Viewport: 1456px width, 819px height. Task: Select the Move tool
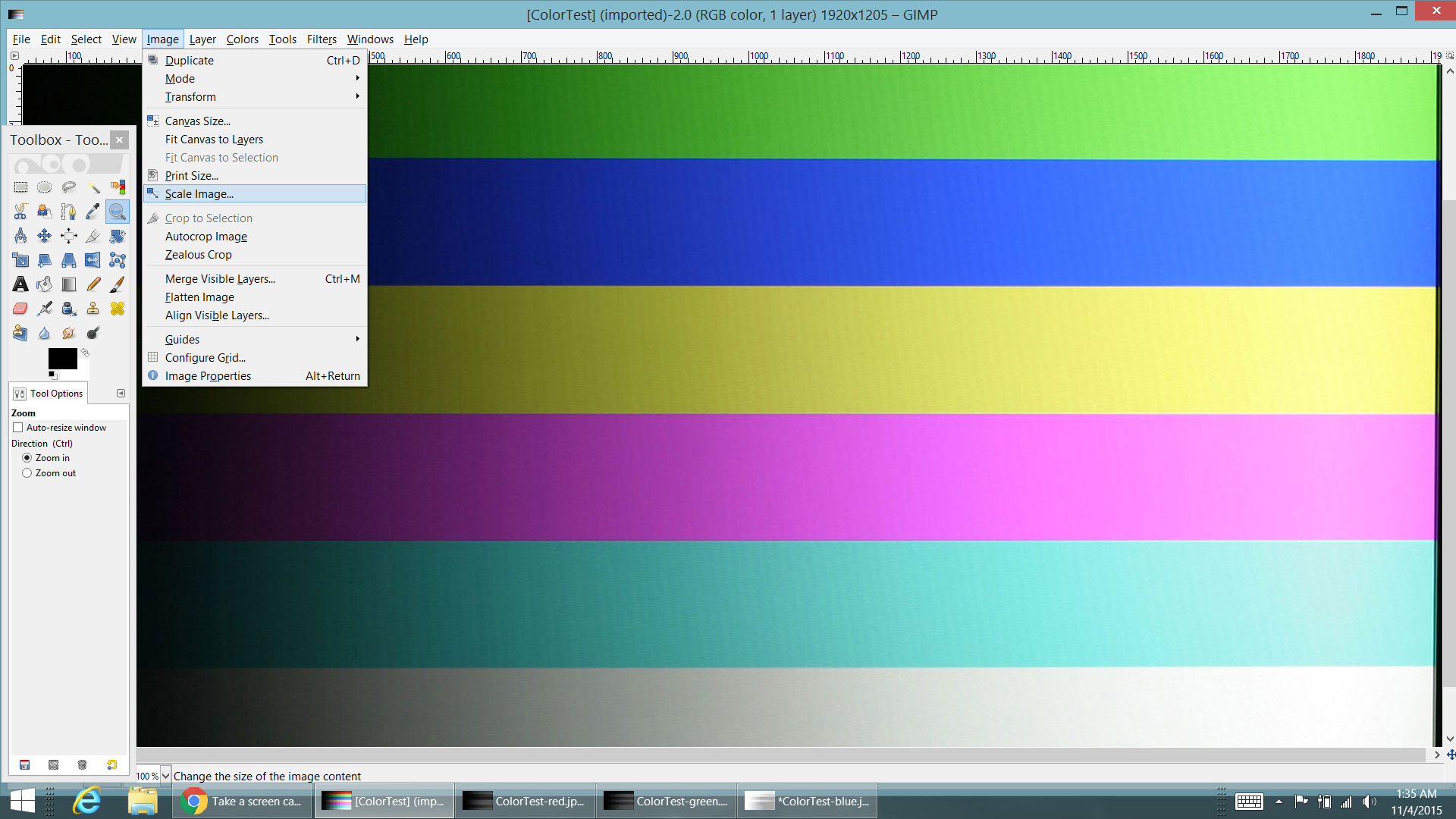45,236
